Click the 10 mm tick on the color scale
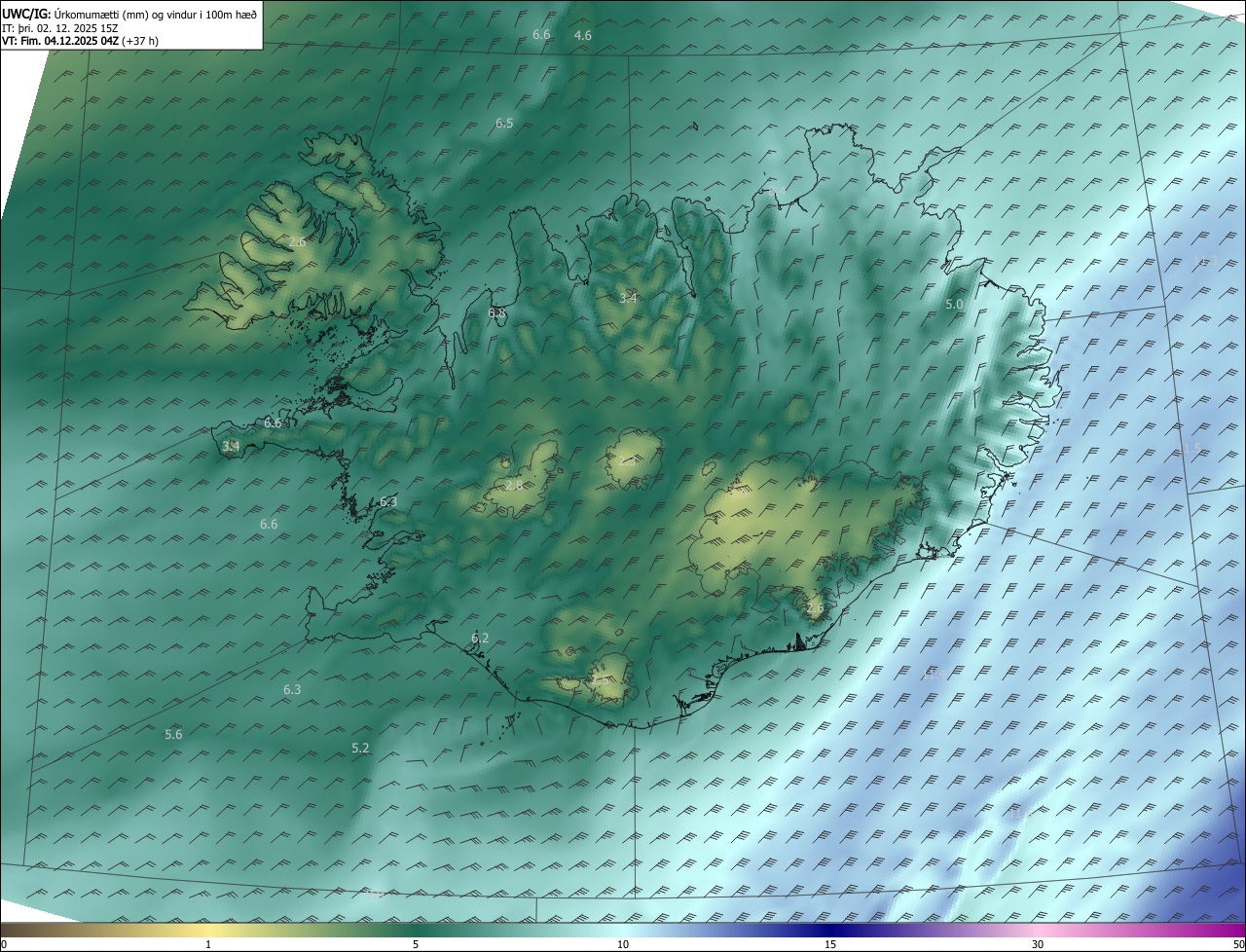The image size is (1246, 952). 623,944
